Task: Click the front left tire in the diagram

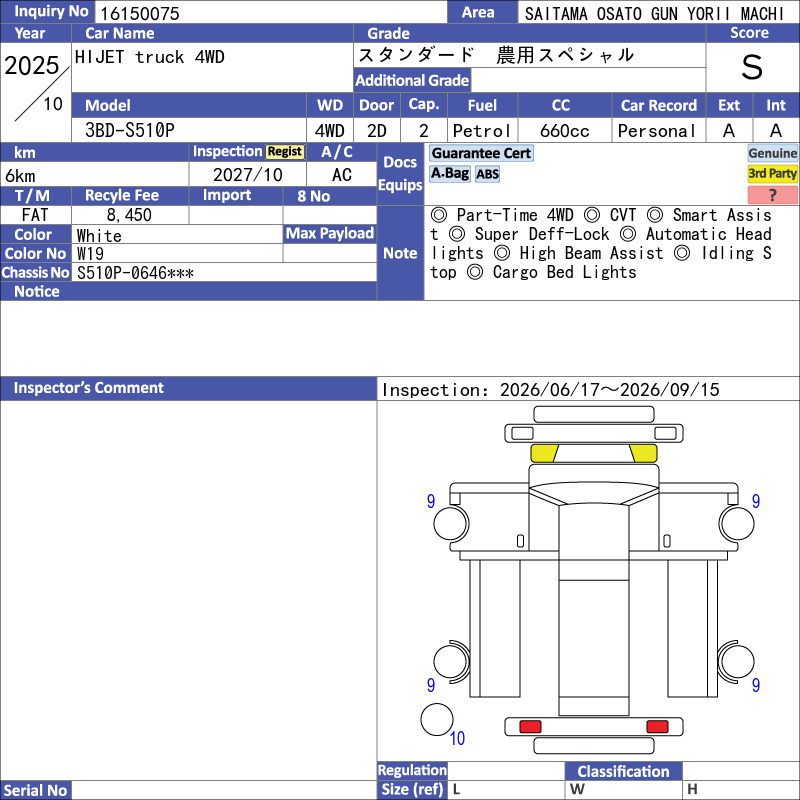Action: tap(451, 523)
